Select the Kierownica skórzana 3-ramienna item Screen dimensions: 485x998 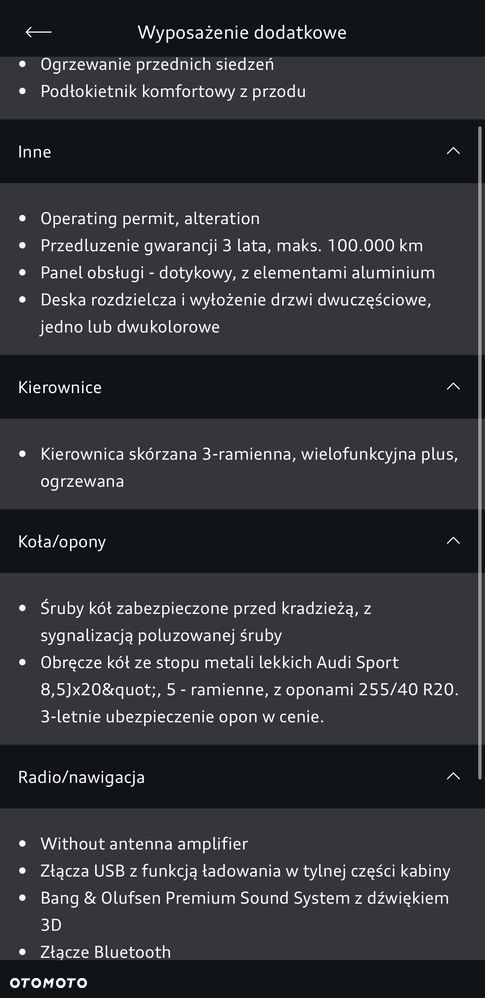pyautogui.click(x=250, y=468)
